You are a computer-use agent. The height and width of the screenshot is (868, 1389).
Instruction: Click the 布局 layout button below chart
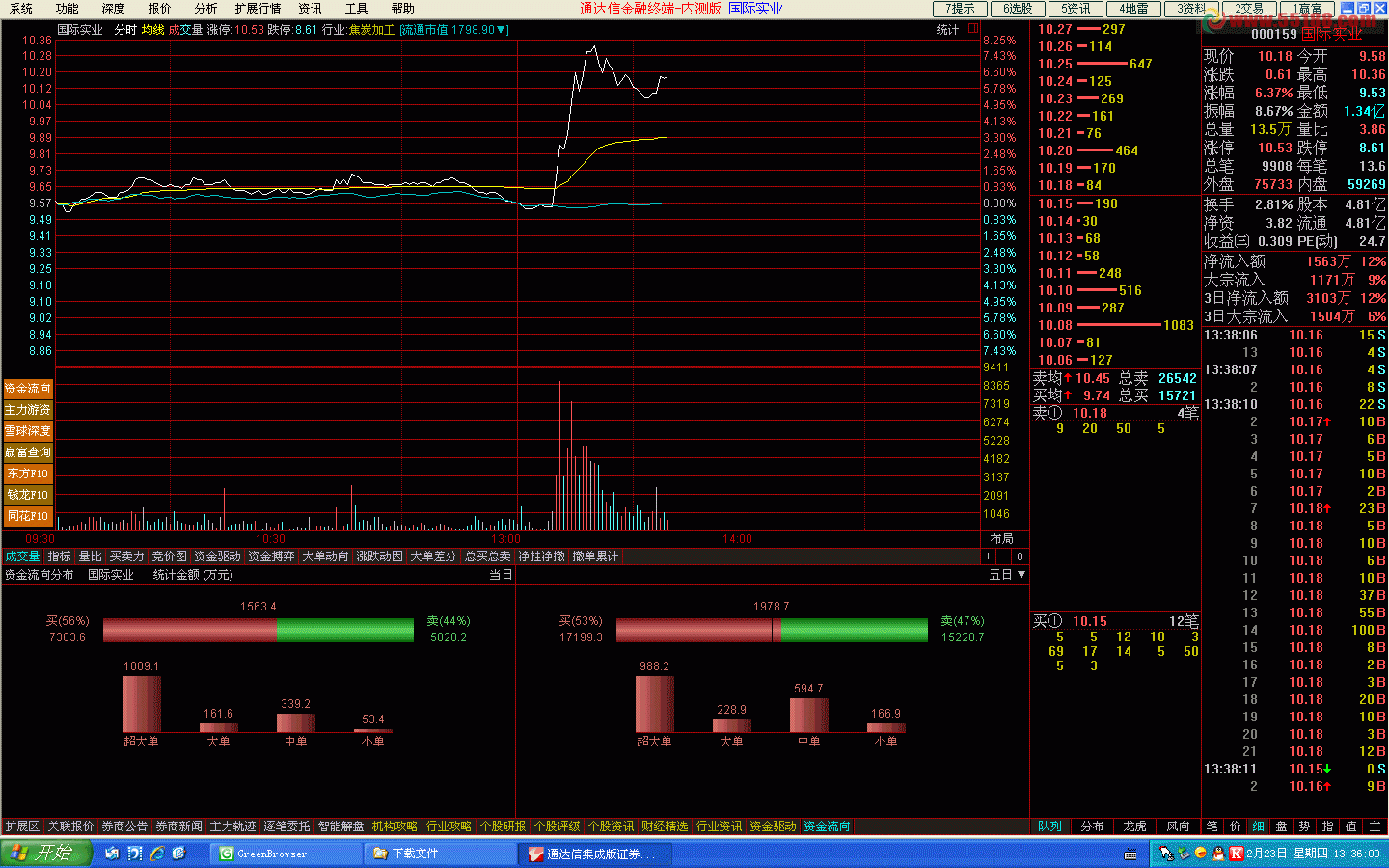pos(1002,539)
